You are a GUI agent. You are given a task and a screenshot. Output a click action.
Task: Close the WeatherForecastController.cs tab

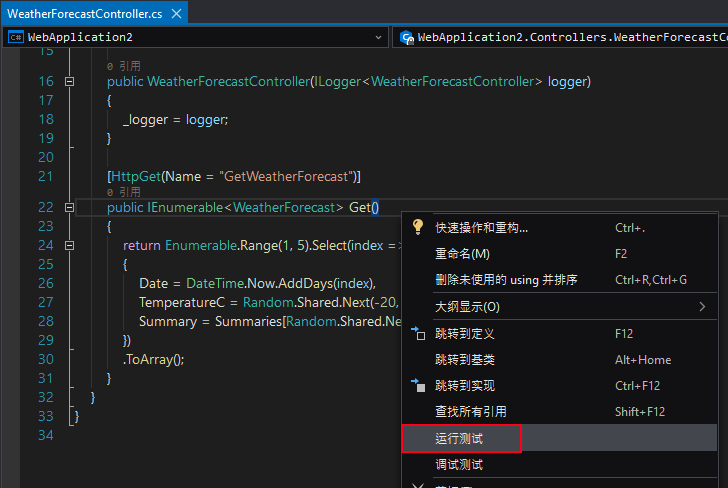[176, 14]
